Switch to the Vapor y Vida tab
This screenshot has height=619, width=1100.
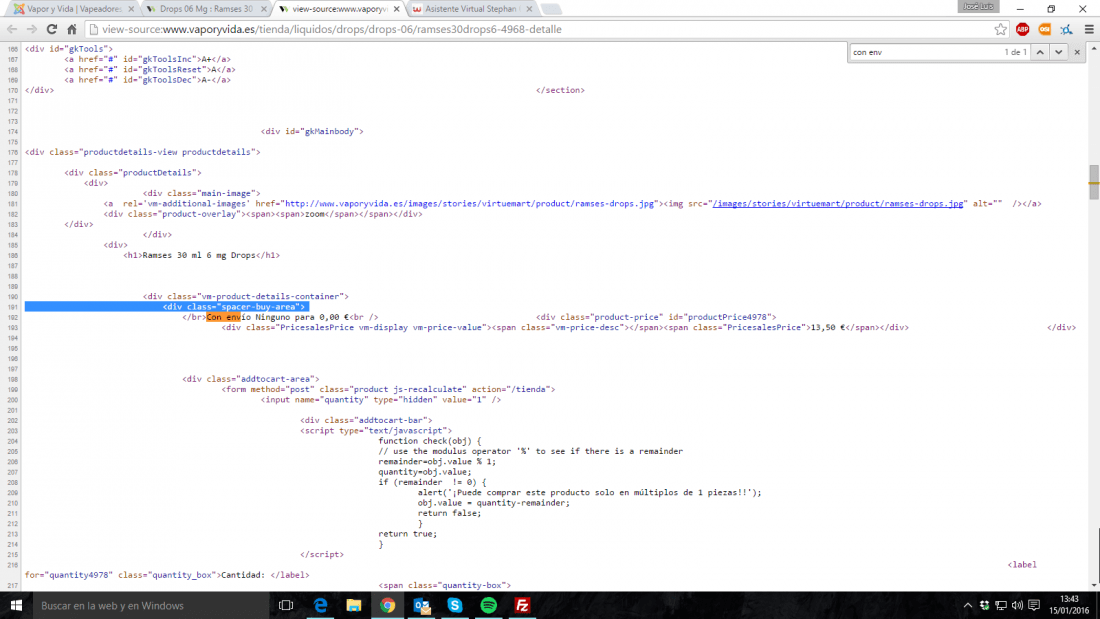point(73,9)
